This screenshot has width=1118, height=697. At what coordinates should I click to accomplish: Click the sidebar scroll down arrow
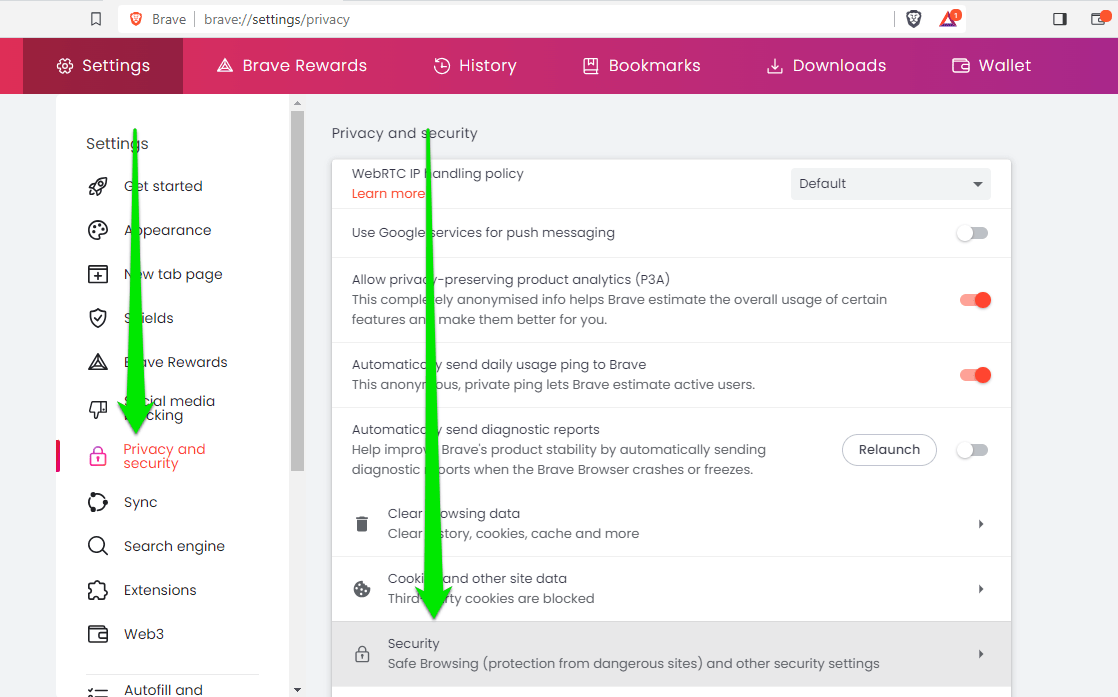[x=297, y=690]
